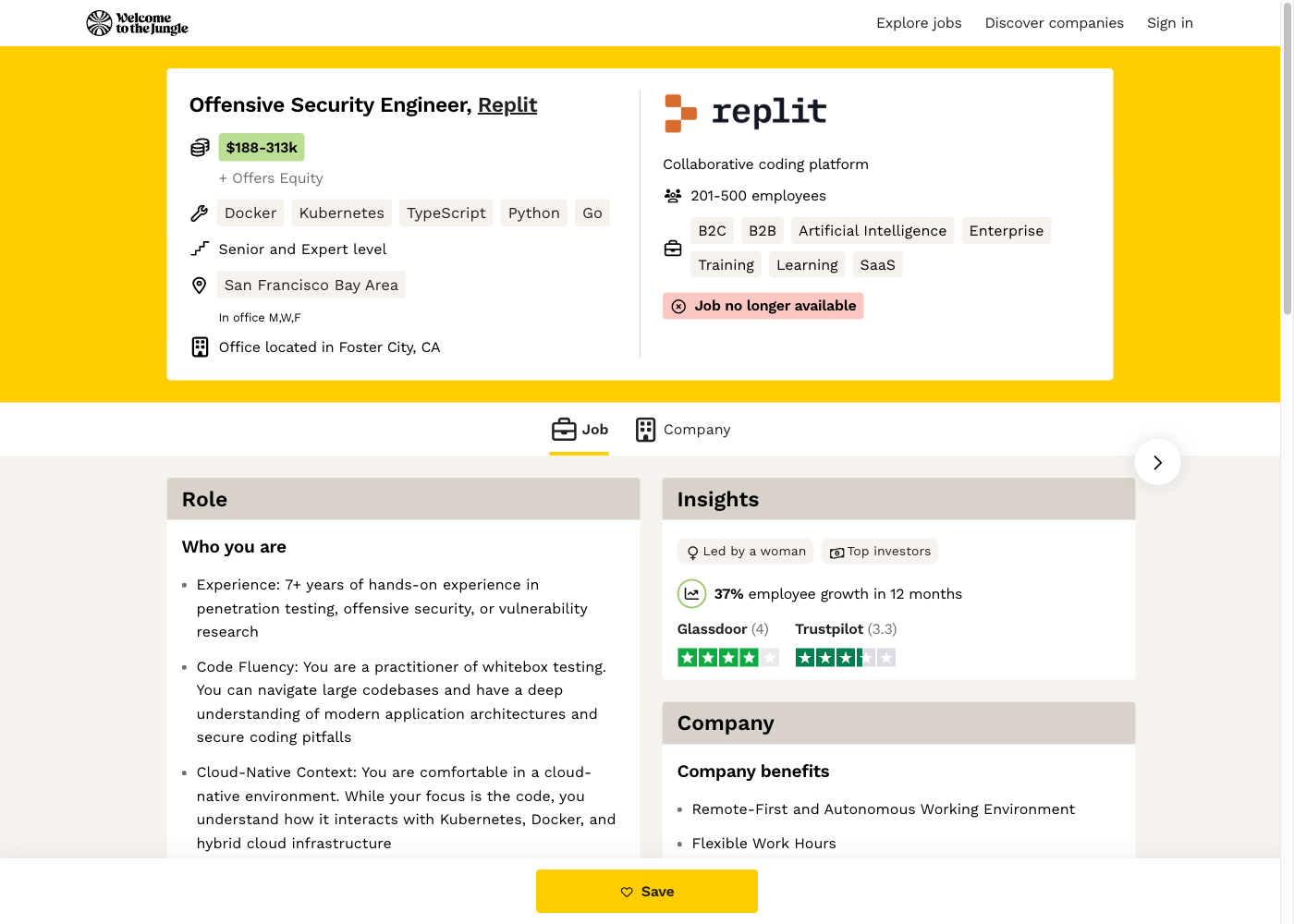The width and height of the screenshot is (1294, 924).
Task: Click 'In office M,W,F' text
Action: 260,318
